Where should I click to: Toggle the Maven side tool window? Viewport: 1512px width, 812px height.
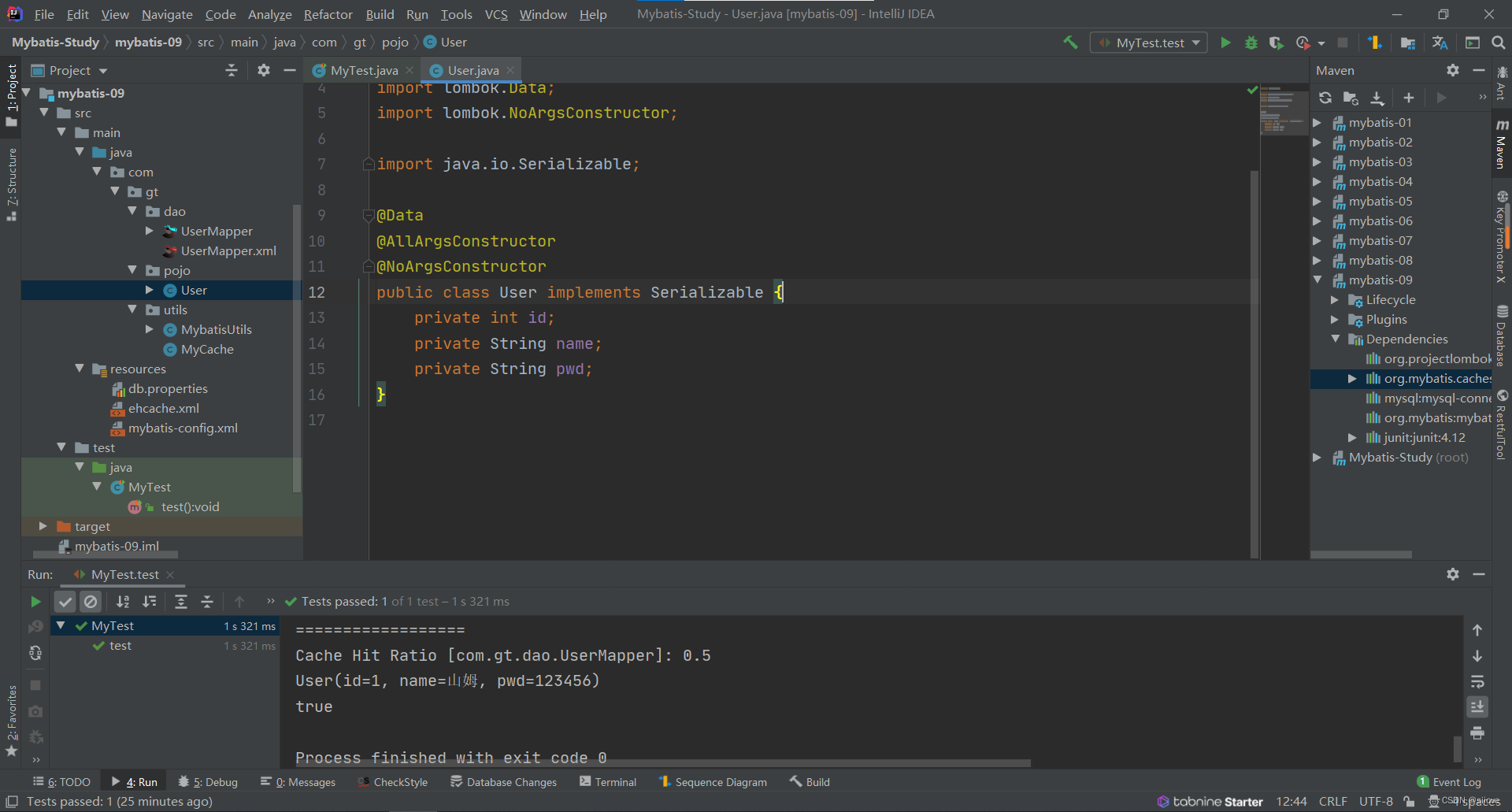pyautogui.click(x=1502, y=144)
